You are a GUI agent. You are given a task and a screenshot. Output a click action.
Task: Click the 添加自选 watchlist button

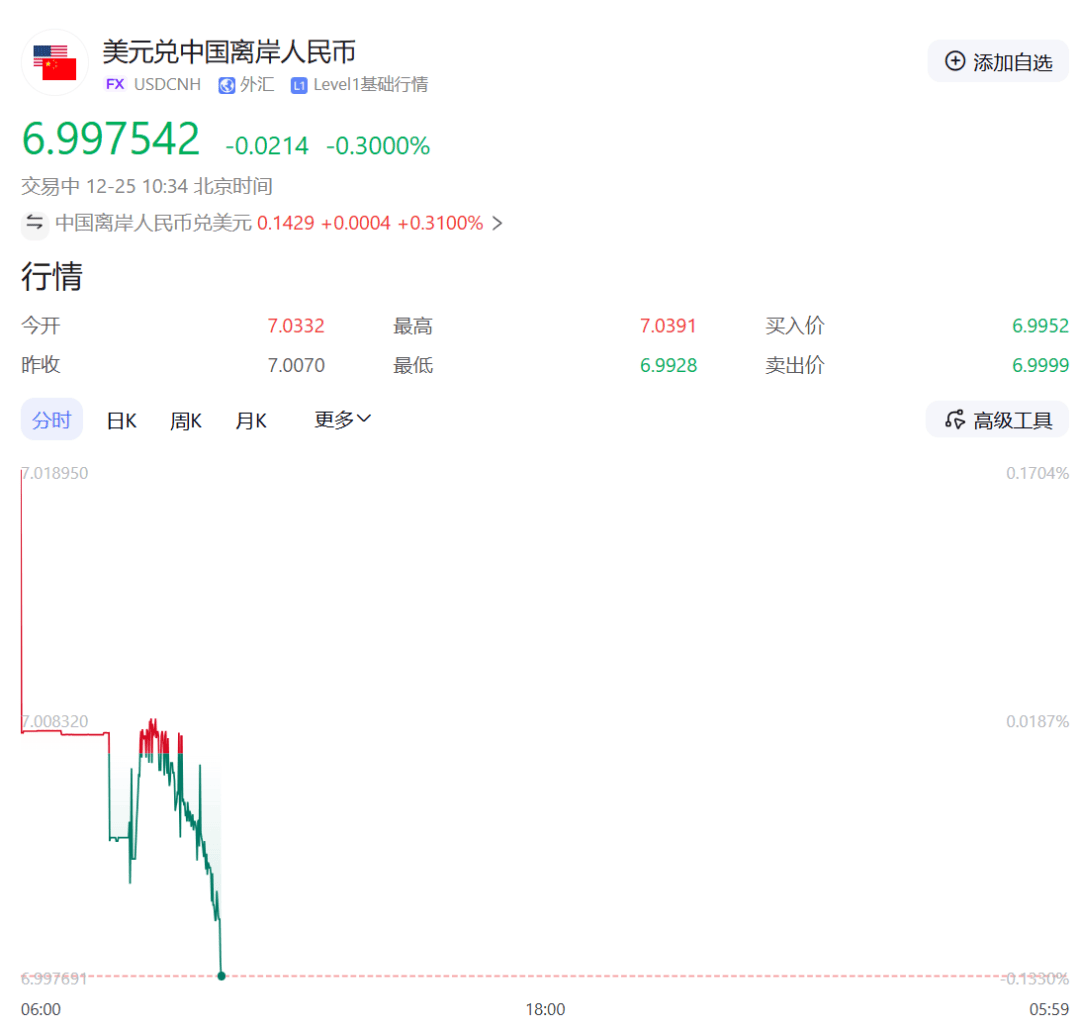pos(997,61)
